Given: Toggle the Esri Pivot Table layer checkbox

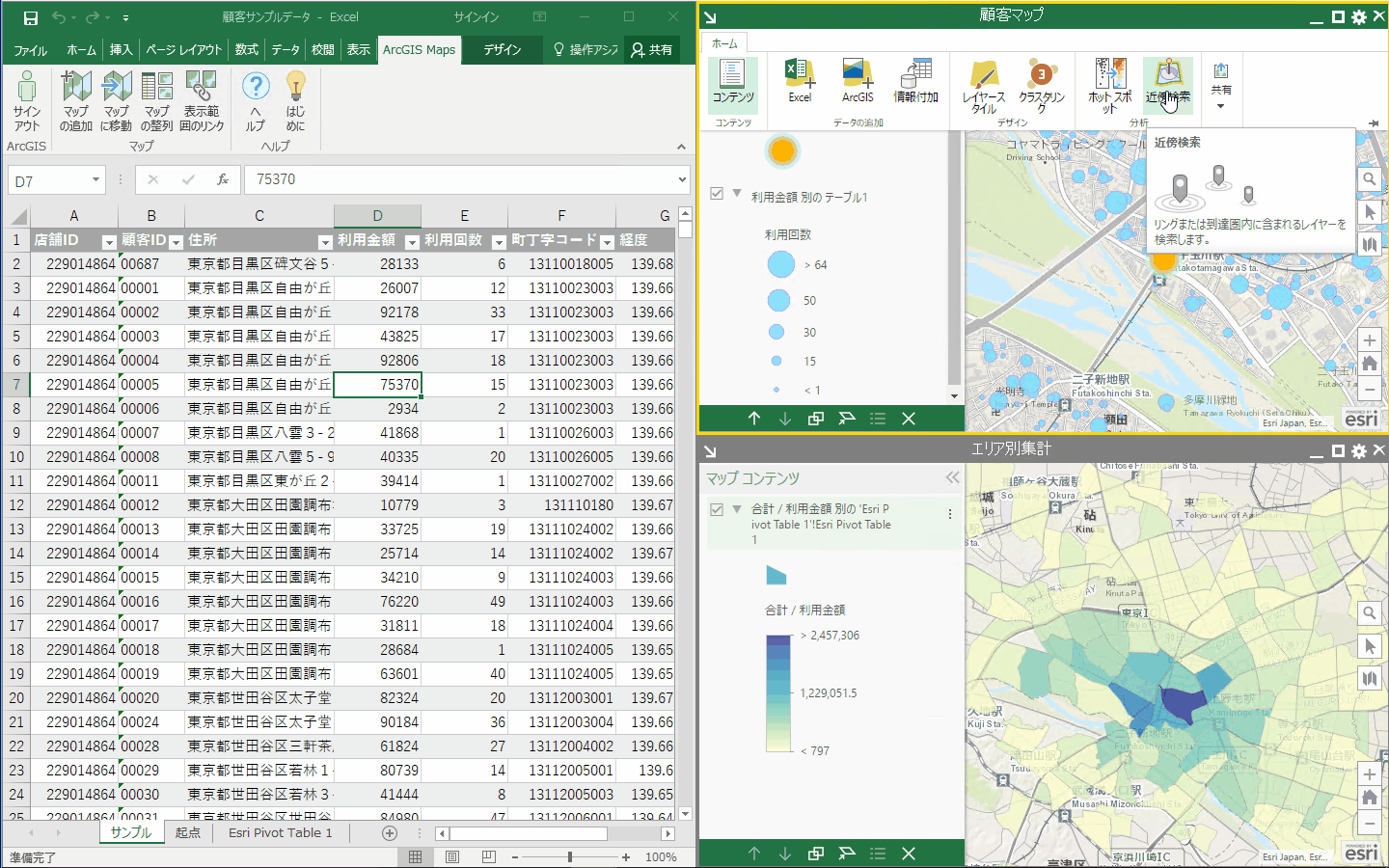Looking at the screenshot, I should pos(717,509).
